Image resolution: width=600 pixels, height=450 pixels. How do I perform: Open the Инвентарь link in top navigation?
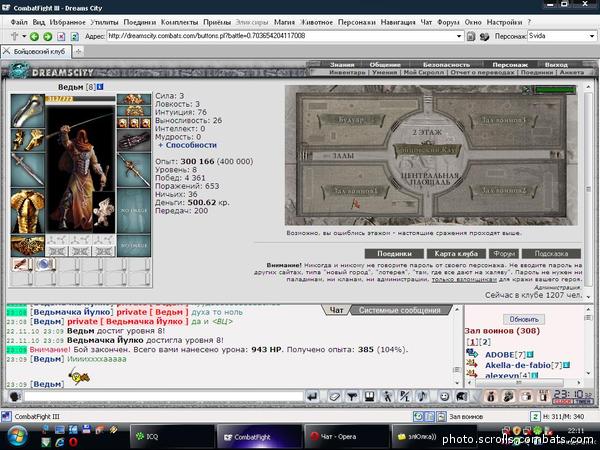347,72
